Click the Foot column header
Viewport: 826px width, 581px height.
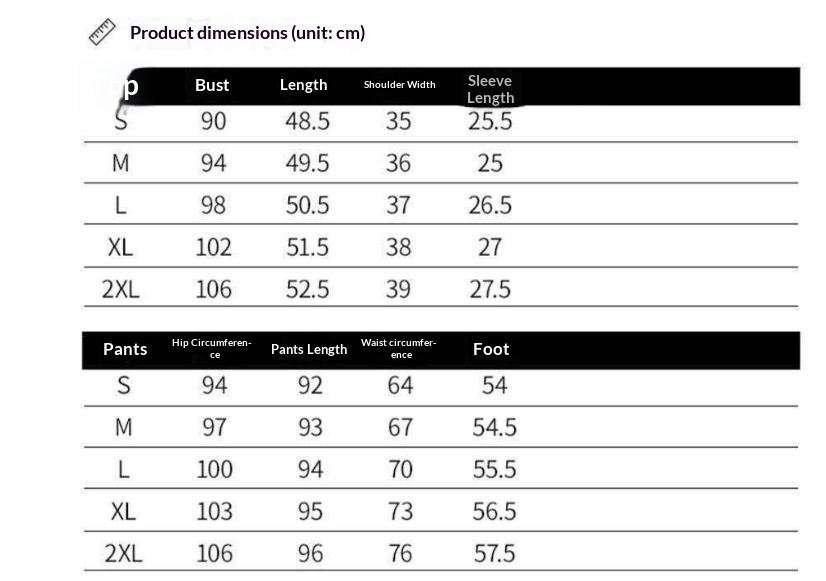point(491,349)
